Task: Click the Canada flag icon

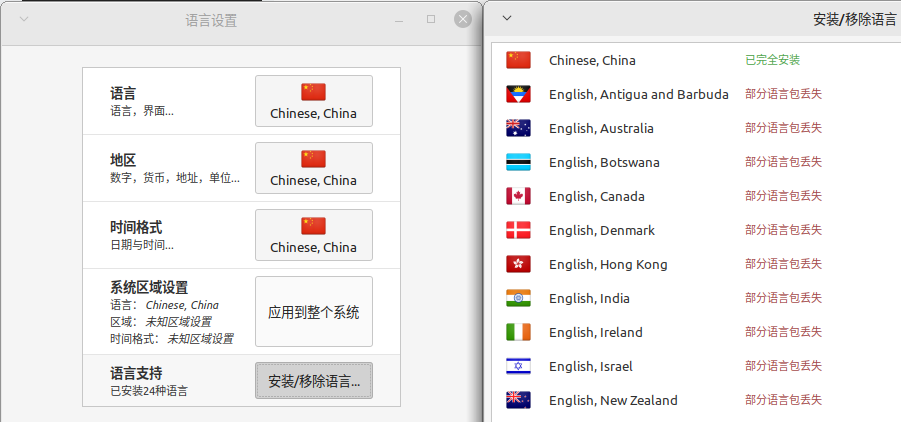Action: point(518,196)
